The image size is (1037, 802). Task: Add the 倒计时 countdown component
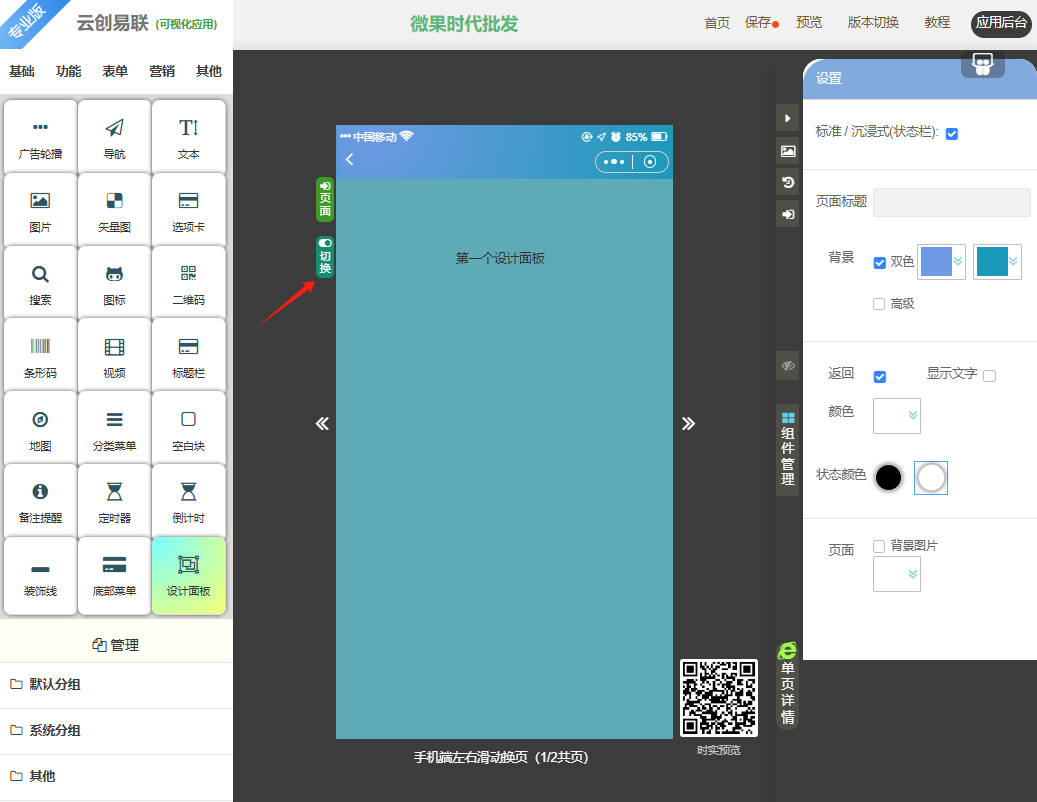click(188, 501)
